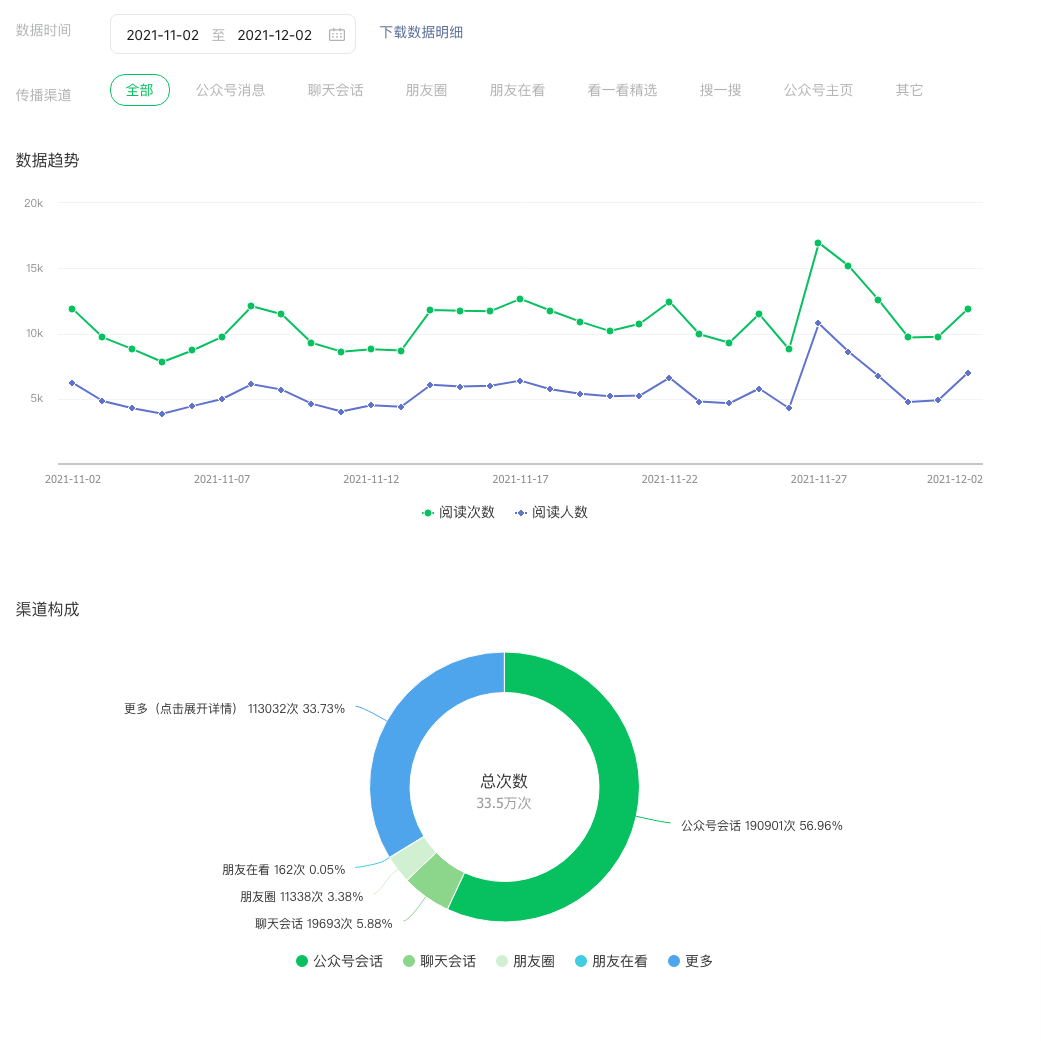The height and width of the screenshot is (1041, 1041).
Task: Toggle the 朋友在看 legend dot
Action: [x=581, y=961]
